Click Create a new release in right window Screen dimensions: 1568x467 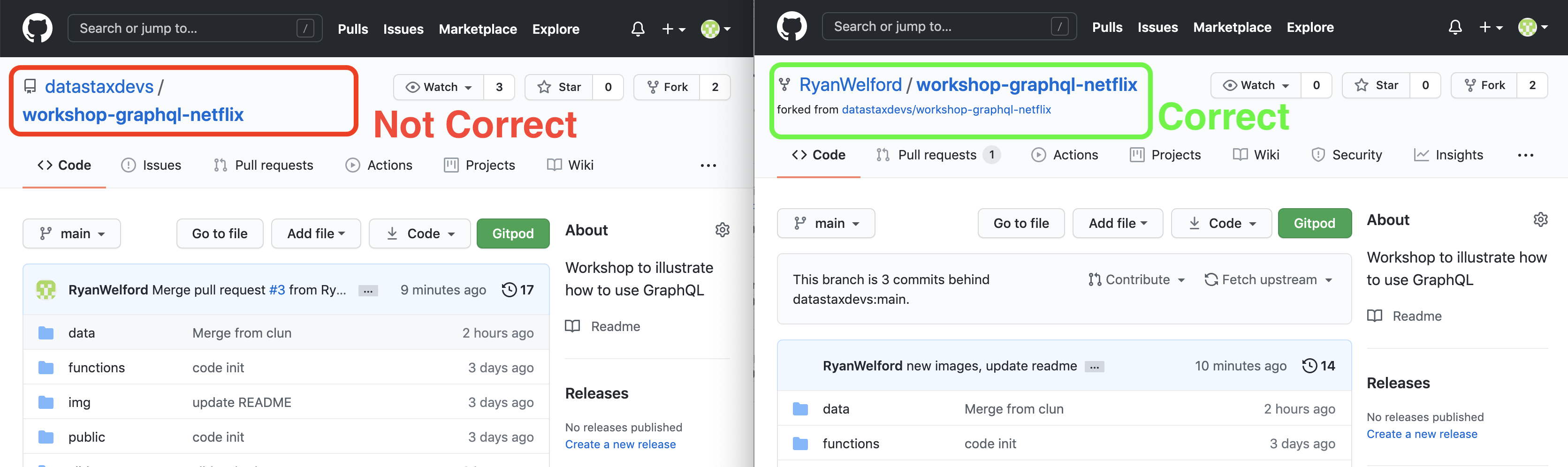point(1422,434)
